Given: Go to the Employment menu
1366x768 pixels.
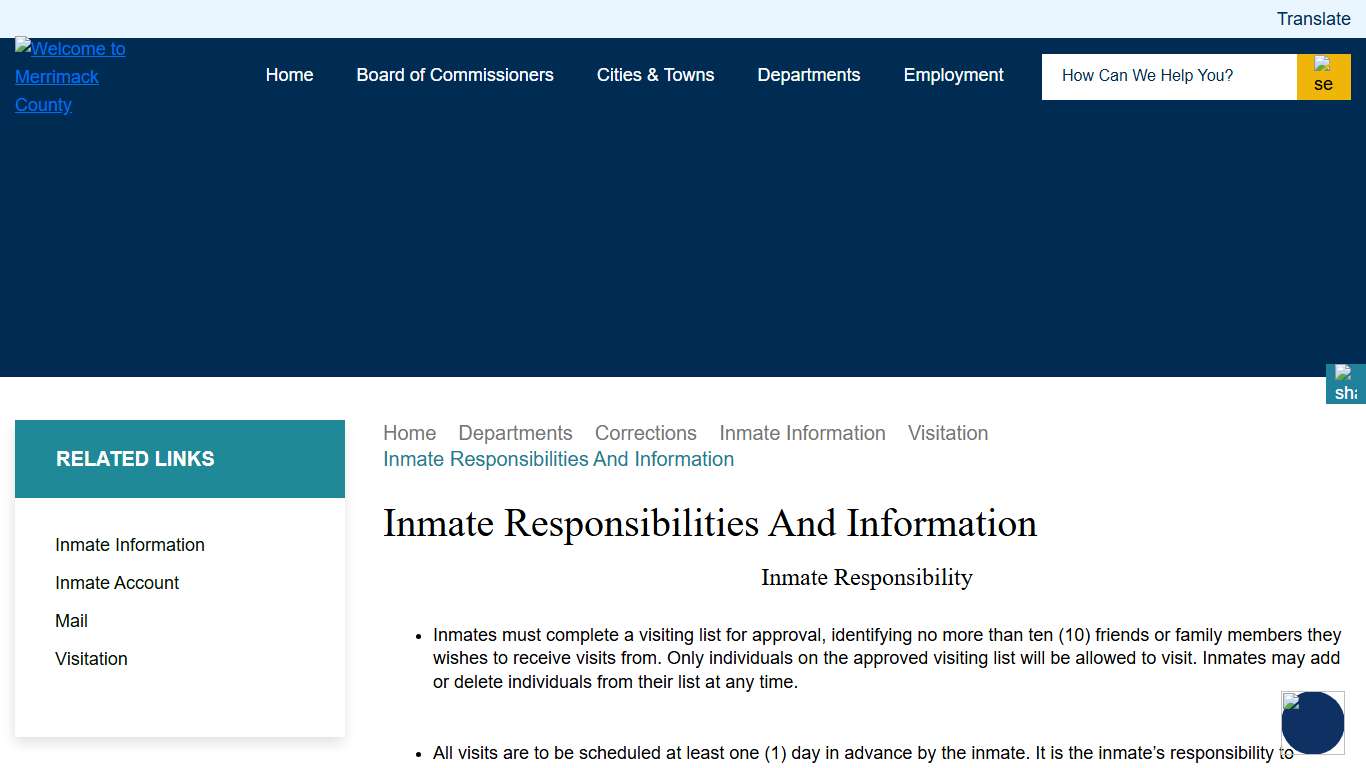Looking at the screenshot, I should point(953,75).
